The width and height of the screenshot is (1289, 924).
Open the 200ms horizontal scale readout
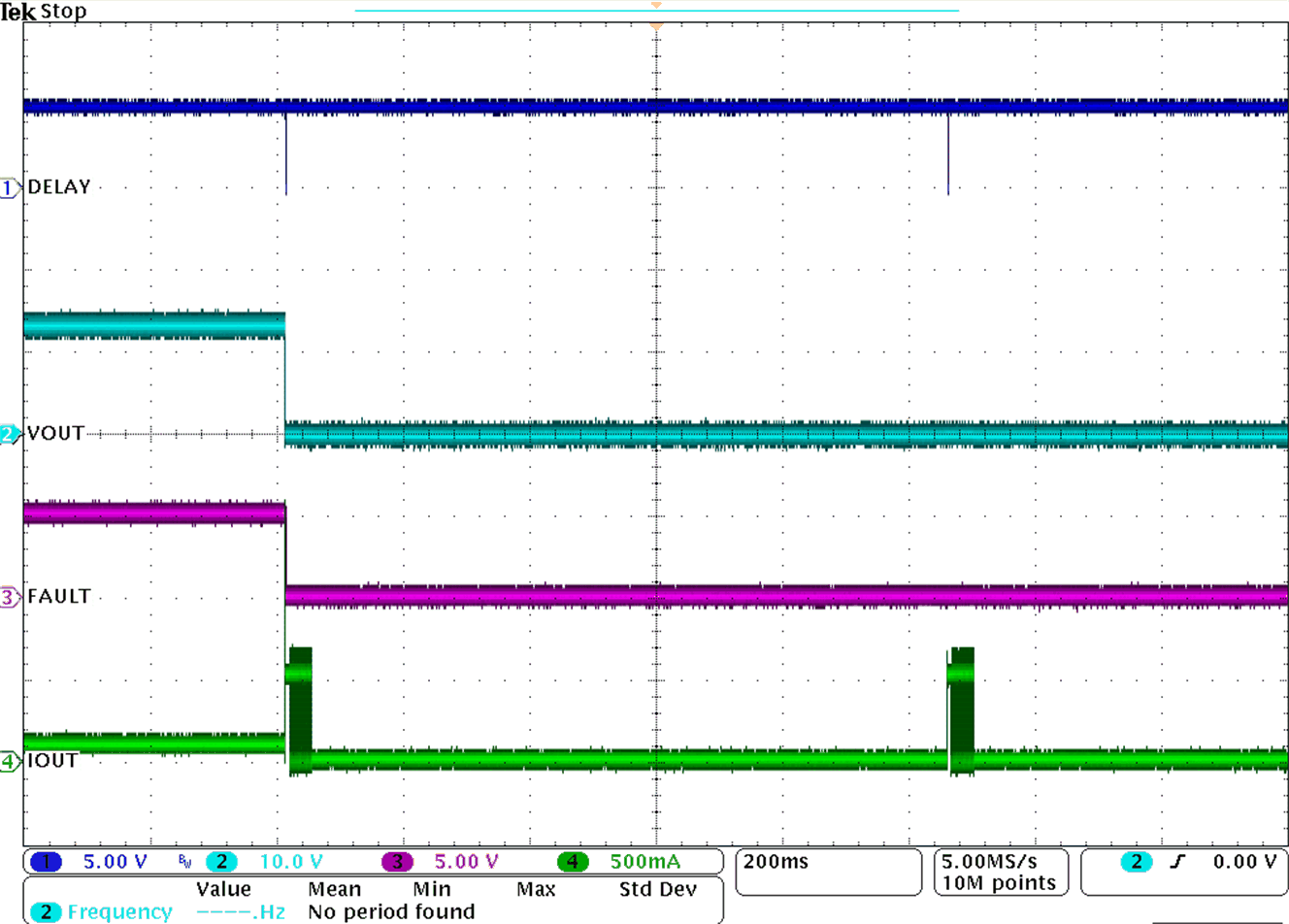pyautogui.click(x=777, y=862)
